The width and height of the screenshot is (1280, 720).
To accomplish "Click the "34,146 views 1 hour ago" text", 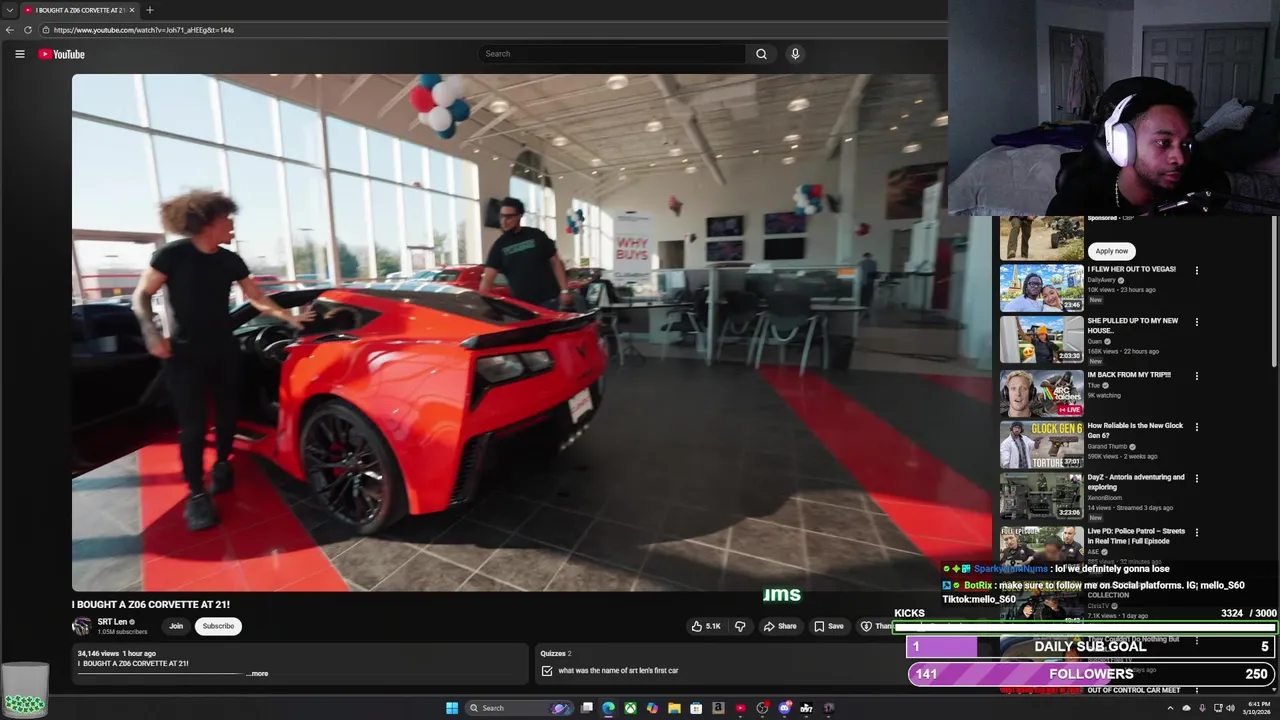I will pyautogui.click(x=117, y=653).
